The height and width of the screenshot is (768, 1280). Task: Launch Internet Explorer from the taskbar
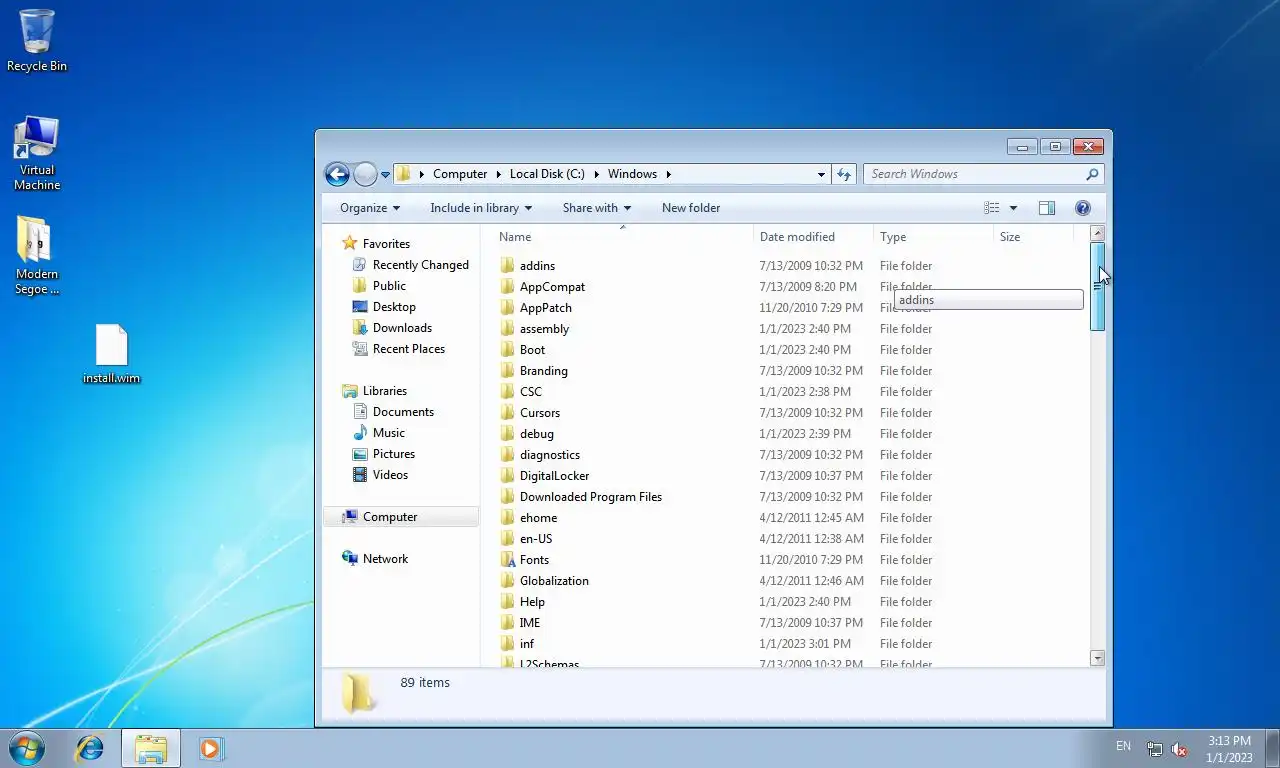click(90, 748)
